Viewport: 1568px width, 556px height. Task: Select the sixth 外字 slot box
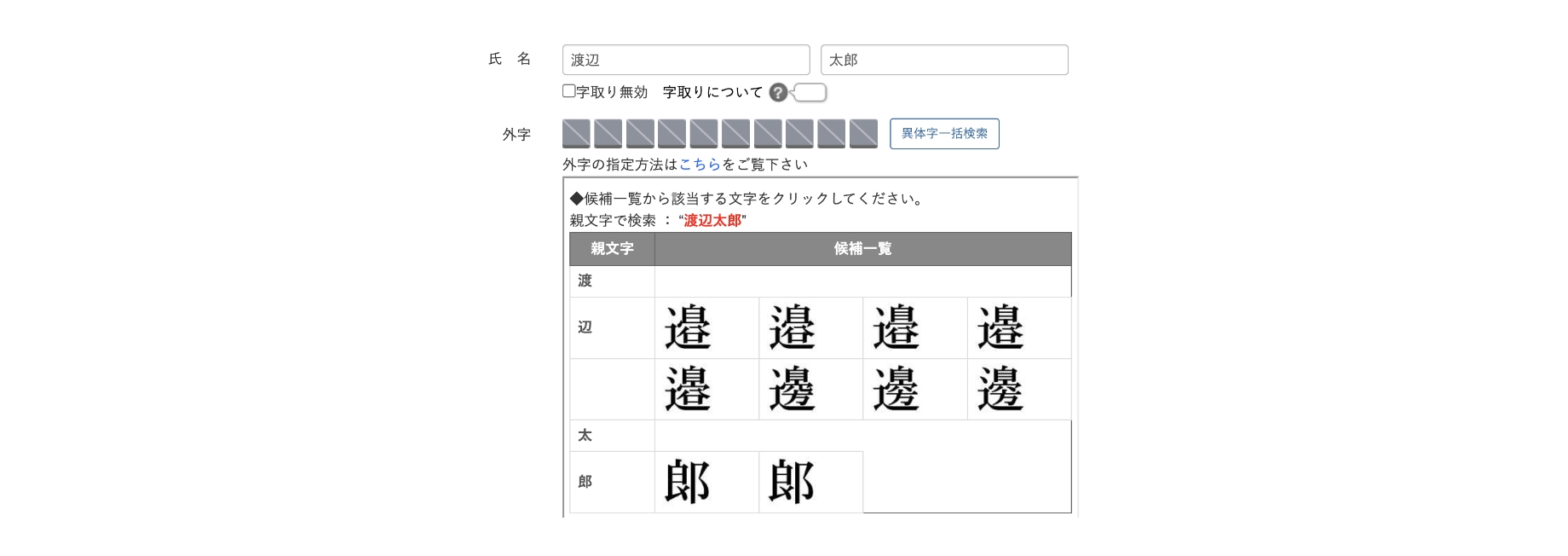[x=735, y=134]
